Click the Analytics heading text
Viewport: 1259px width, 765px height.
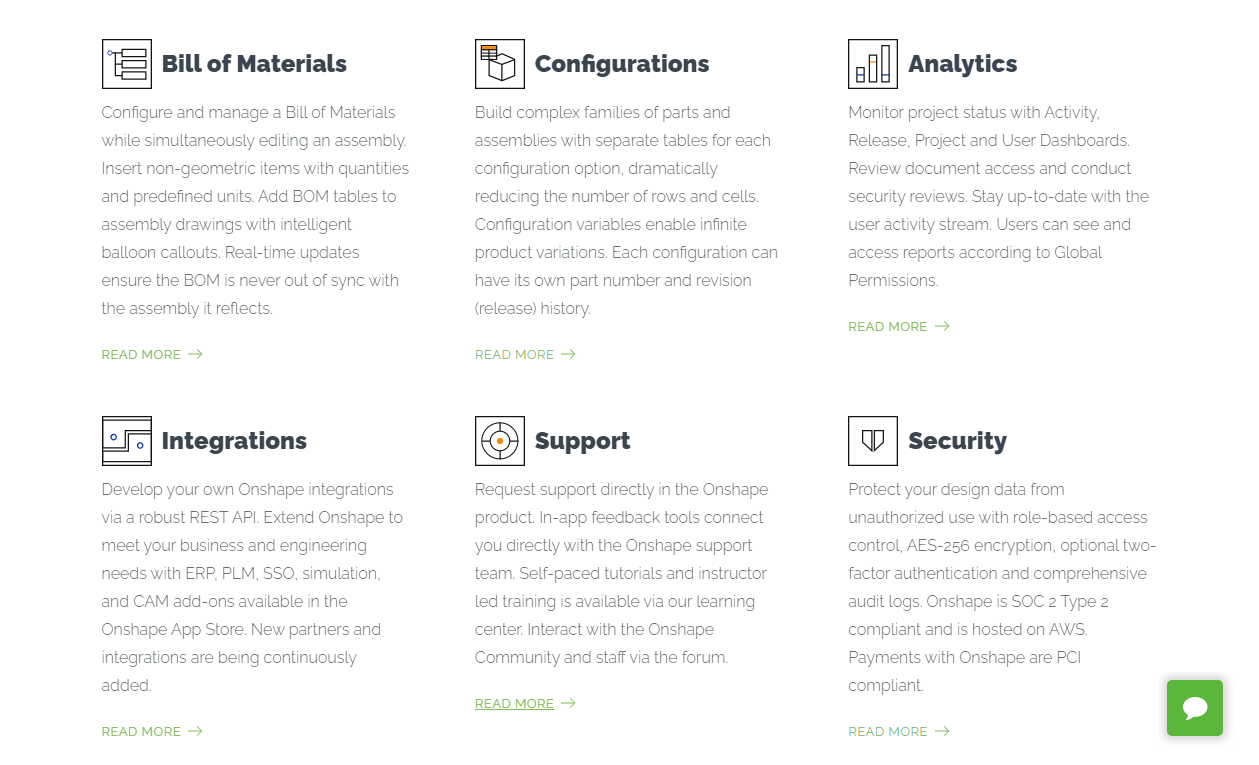[x=962, y=64]
